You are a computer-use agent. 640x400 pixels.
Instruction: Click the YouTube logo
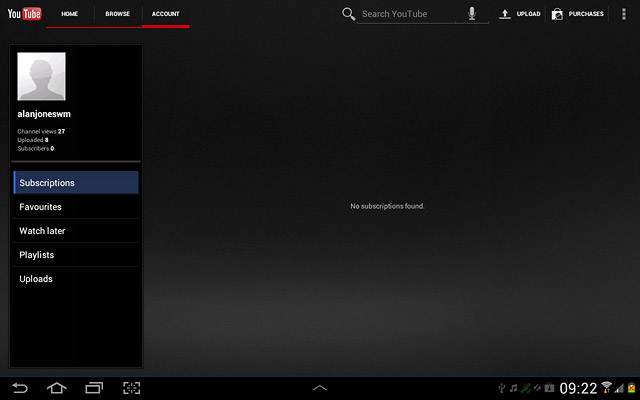tap(24, 14)
